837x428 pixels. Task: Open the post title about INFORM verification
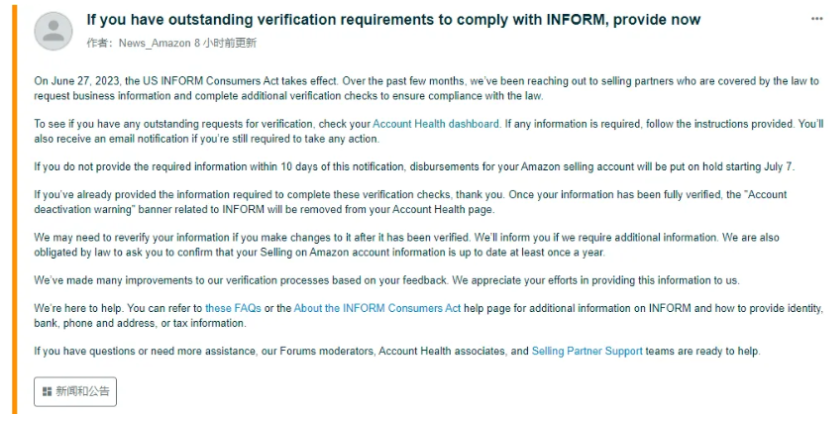coord(393,20)
